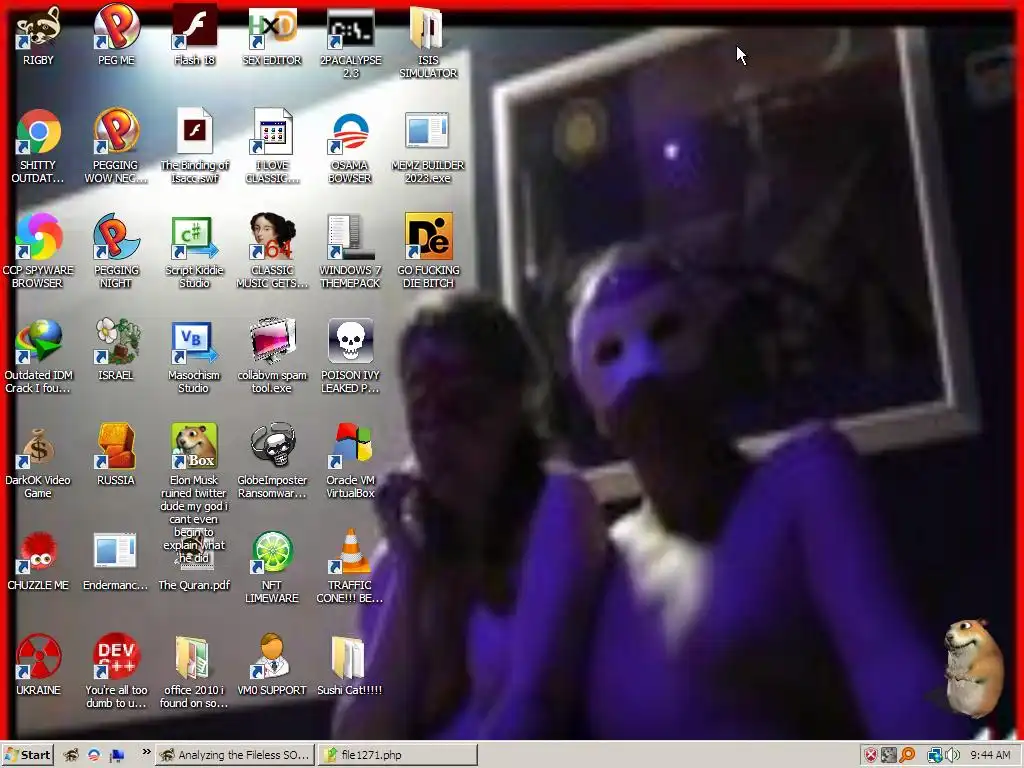Open the Start menu
Image resolution: width=1024 pixels, height=768 pixels.
pos(27,755)
